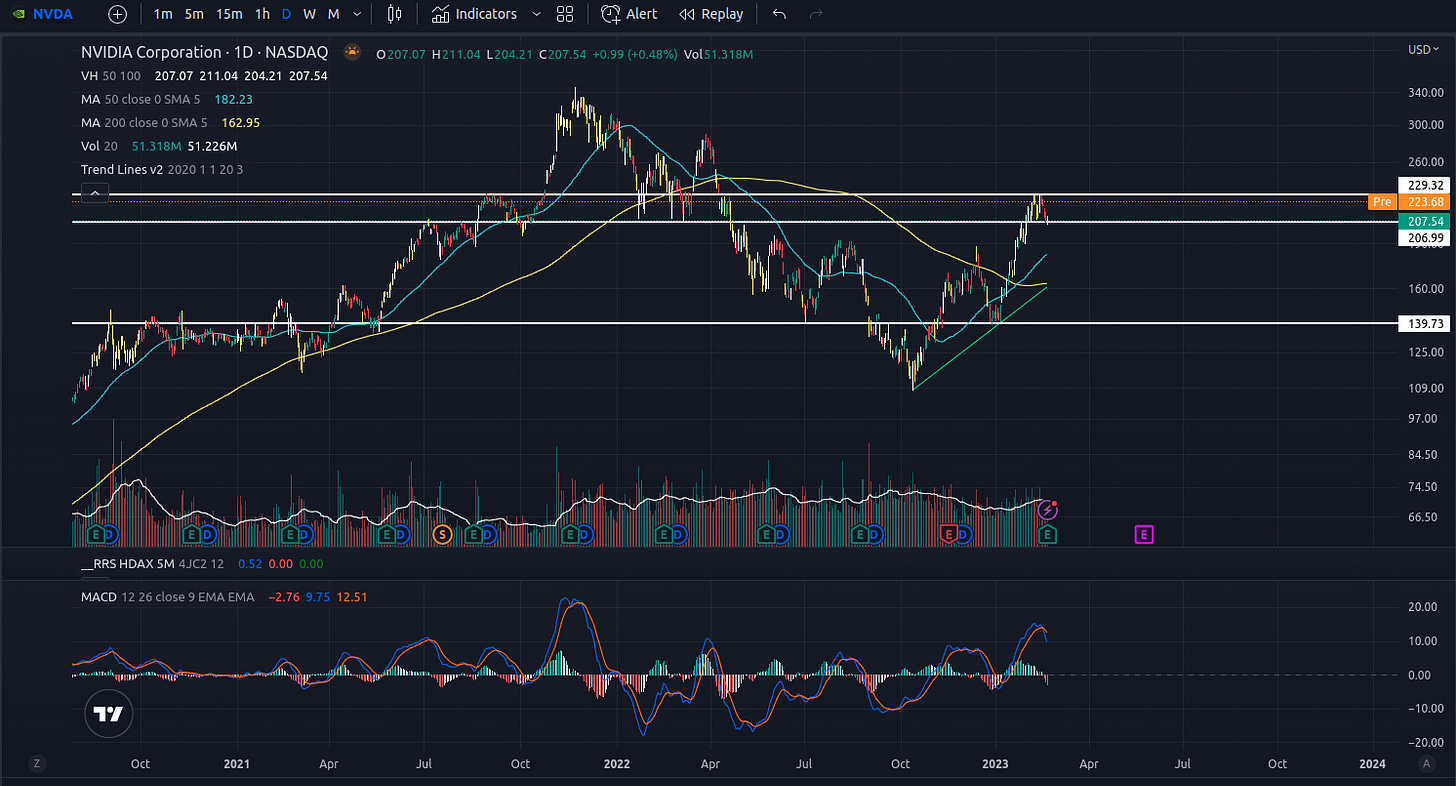Click the 2021 label on time axis
This screenshot has width=1456, height=786.
click(236, 763)
